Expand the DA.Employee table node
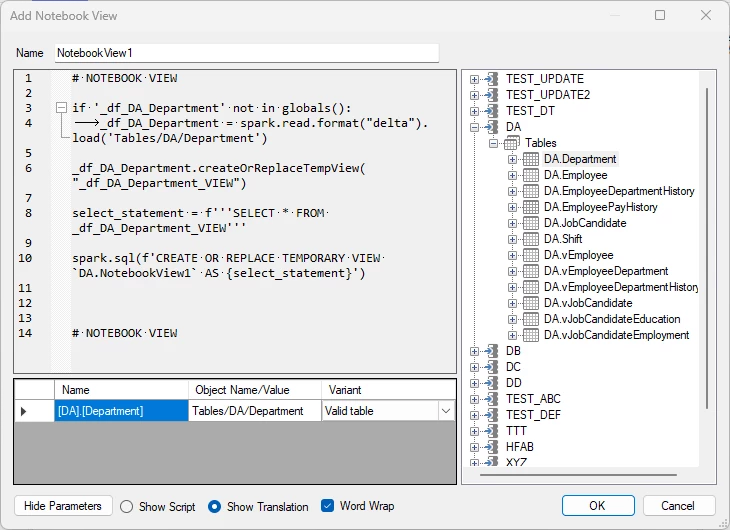The width and height of the screenshot is (730, 530). click(x=512, y=176)
